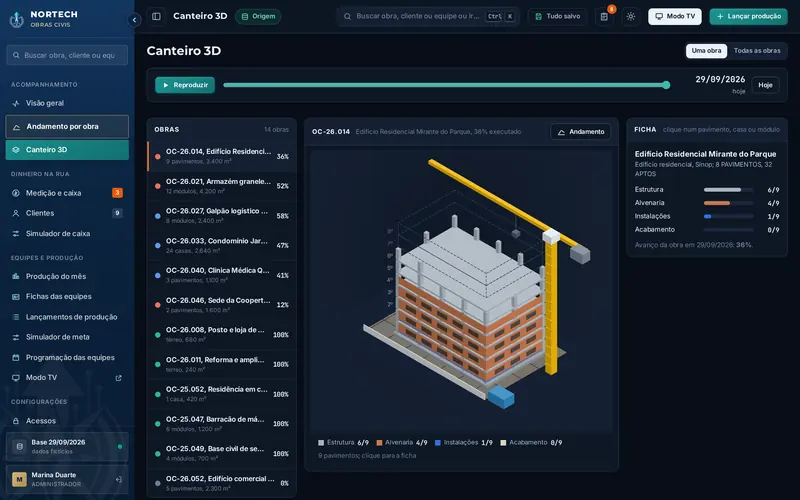800x500 pixels.
Task: Select OC-26.046 Sede da Cooperativa row
Action: [x=221, y=305]
